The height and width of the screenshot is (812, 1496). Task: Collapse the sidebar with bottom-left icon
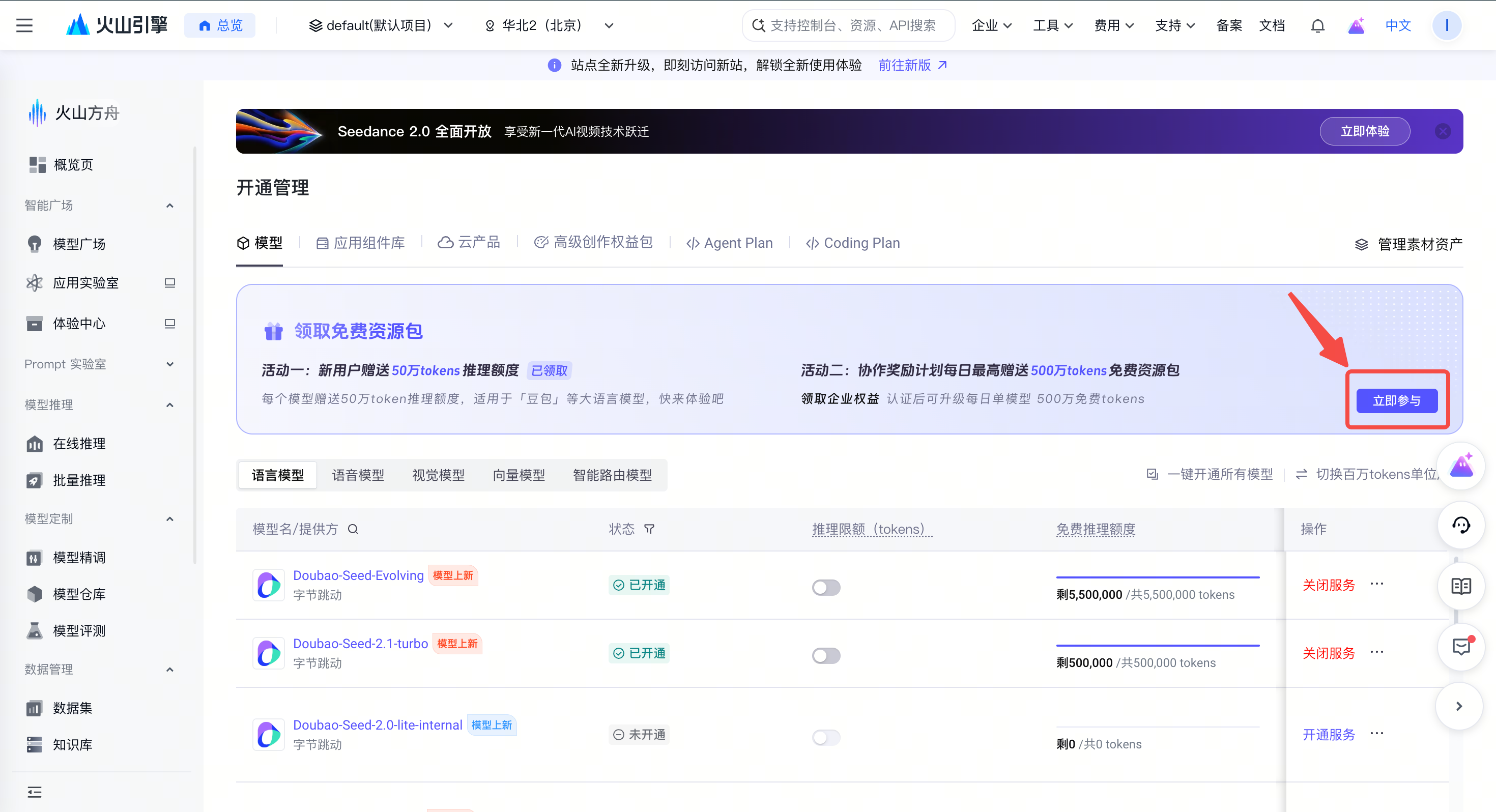34,792
